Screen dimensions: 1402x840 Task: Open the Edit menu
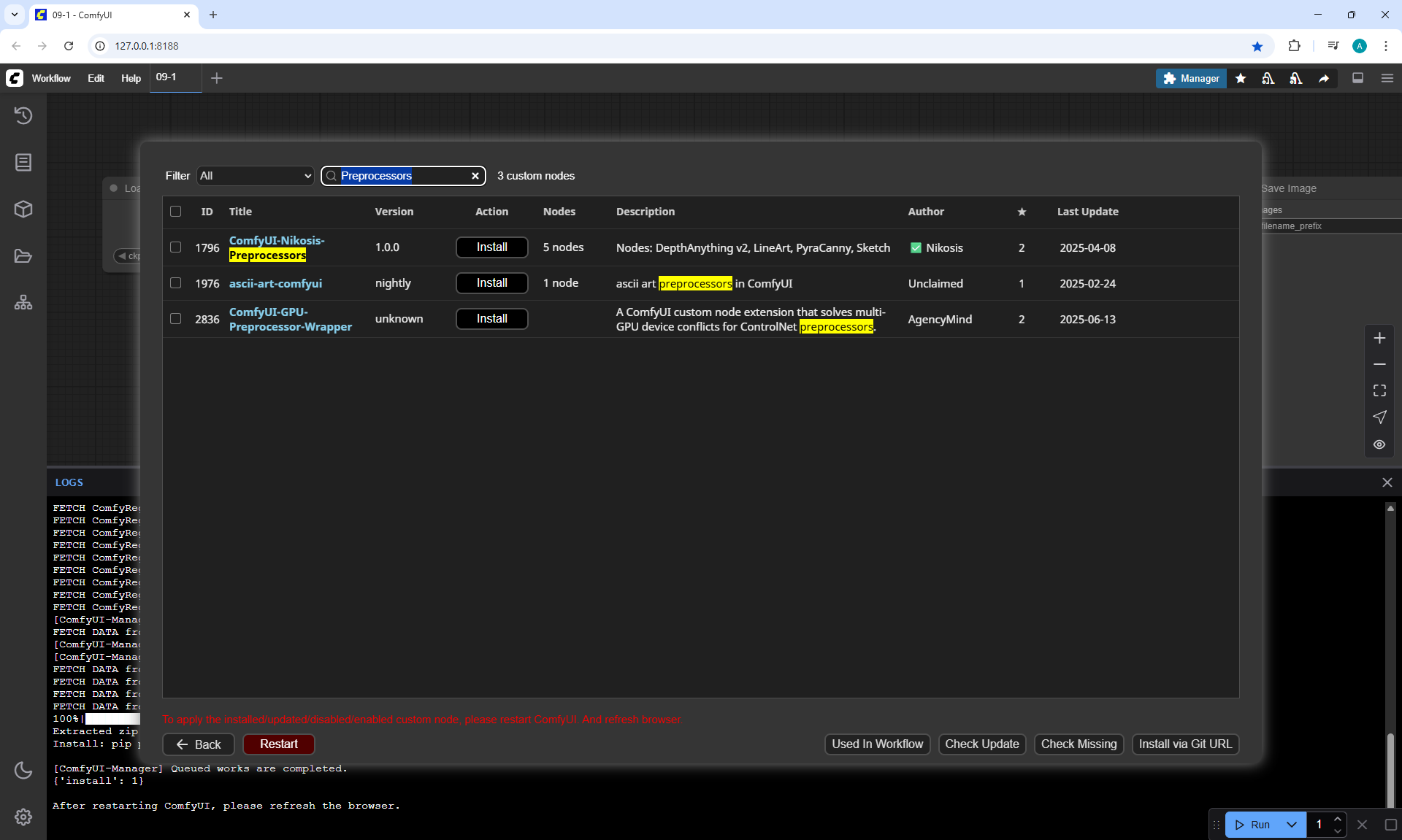pyautogui.click(x=96, y=78)
